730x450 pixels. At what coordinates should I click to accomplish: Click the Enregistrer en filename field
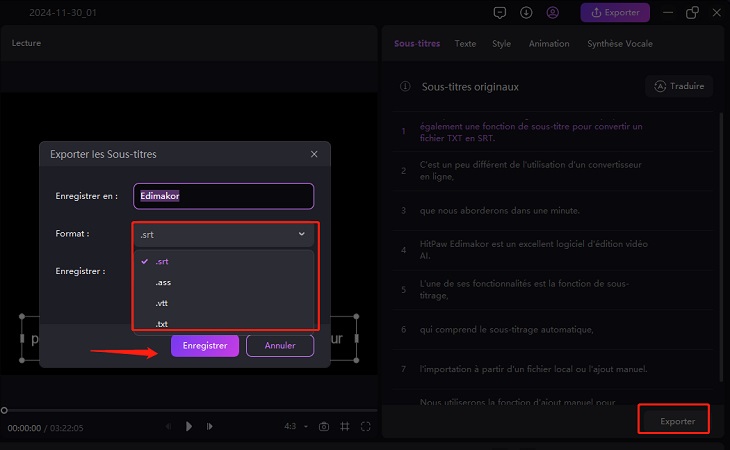223,196
